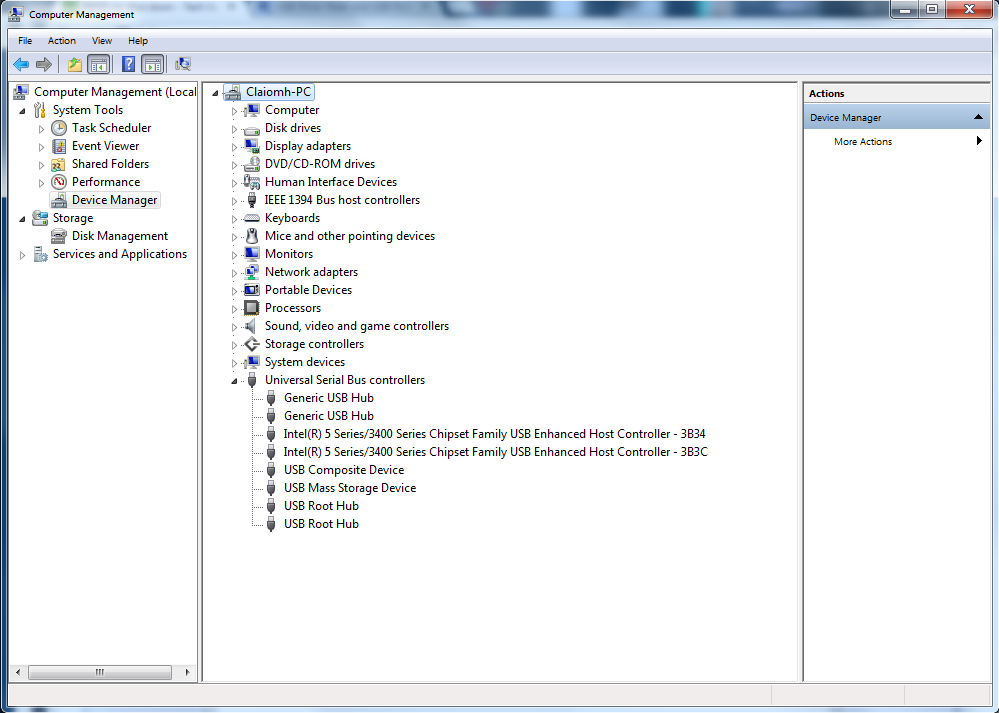Click the Event Viewer icon
999x713 pixels.
[x=59, y=146]
